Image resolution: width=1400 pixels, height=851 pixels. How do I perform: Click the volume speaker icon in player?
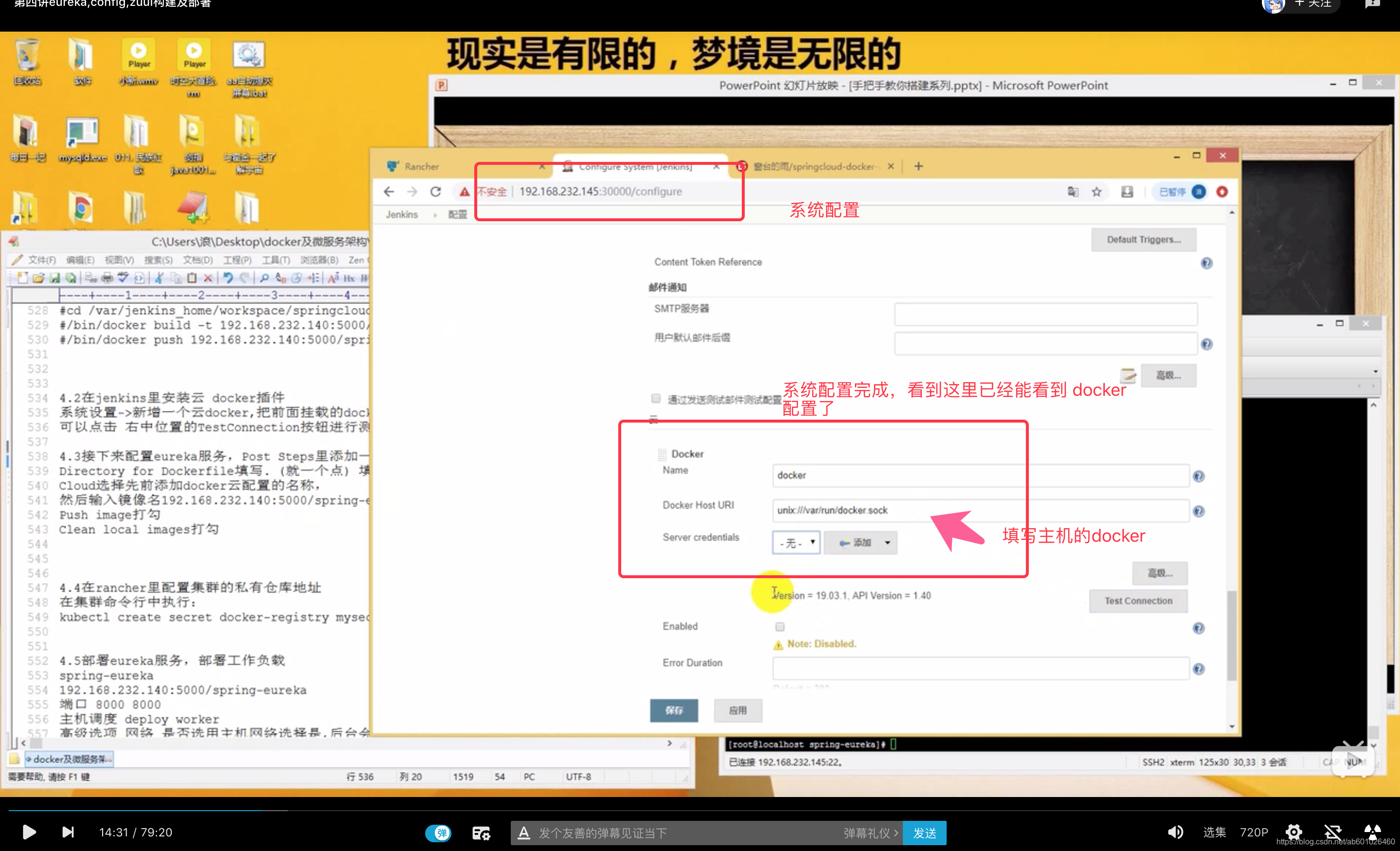(1176, 832)
